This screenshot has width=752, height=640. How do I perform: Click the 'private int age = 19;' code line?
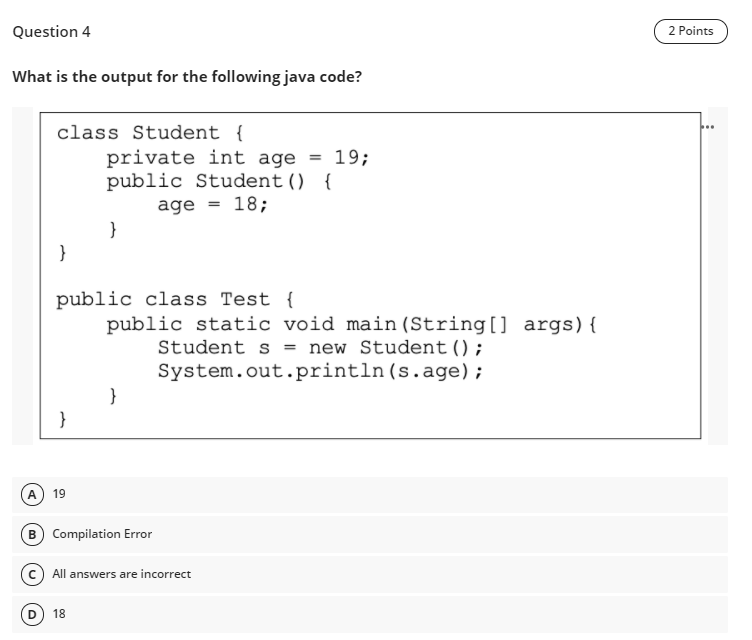tap(238, 158)
